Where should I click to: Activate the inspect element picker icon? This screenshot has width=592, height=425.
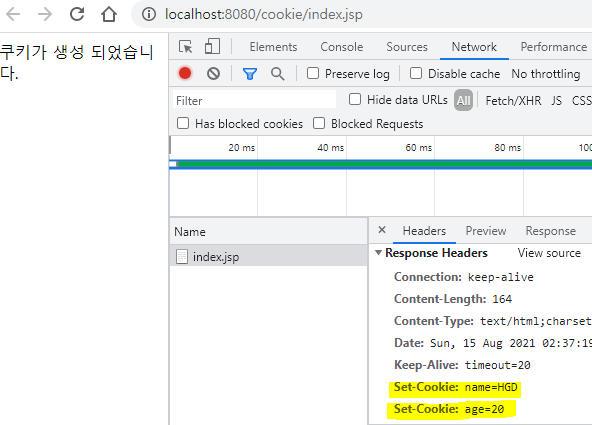pyautogui.click(x=185, y=47)
